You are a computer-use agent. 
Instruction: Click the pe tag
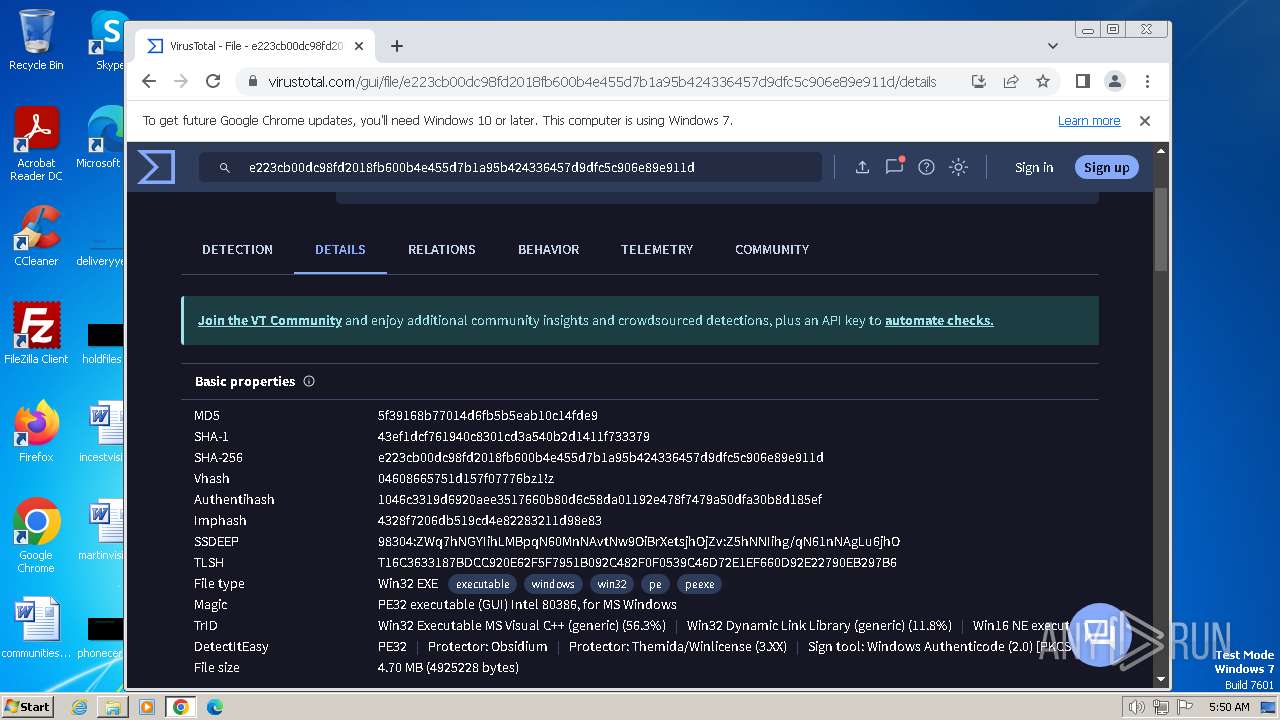click(x=656, y=584)
